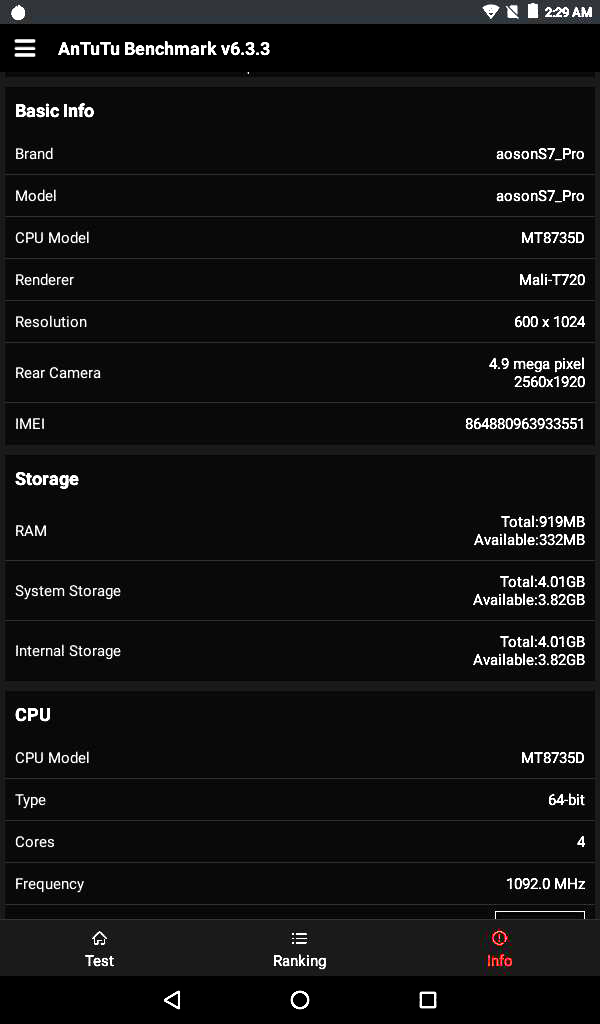Tap the battery status icon
600x1024 pixels.
(533, 12)
